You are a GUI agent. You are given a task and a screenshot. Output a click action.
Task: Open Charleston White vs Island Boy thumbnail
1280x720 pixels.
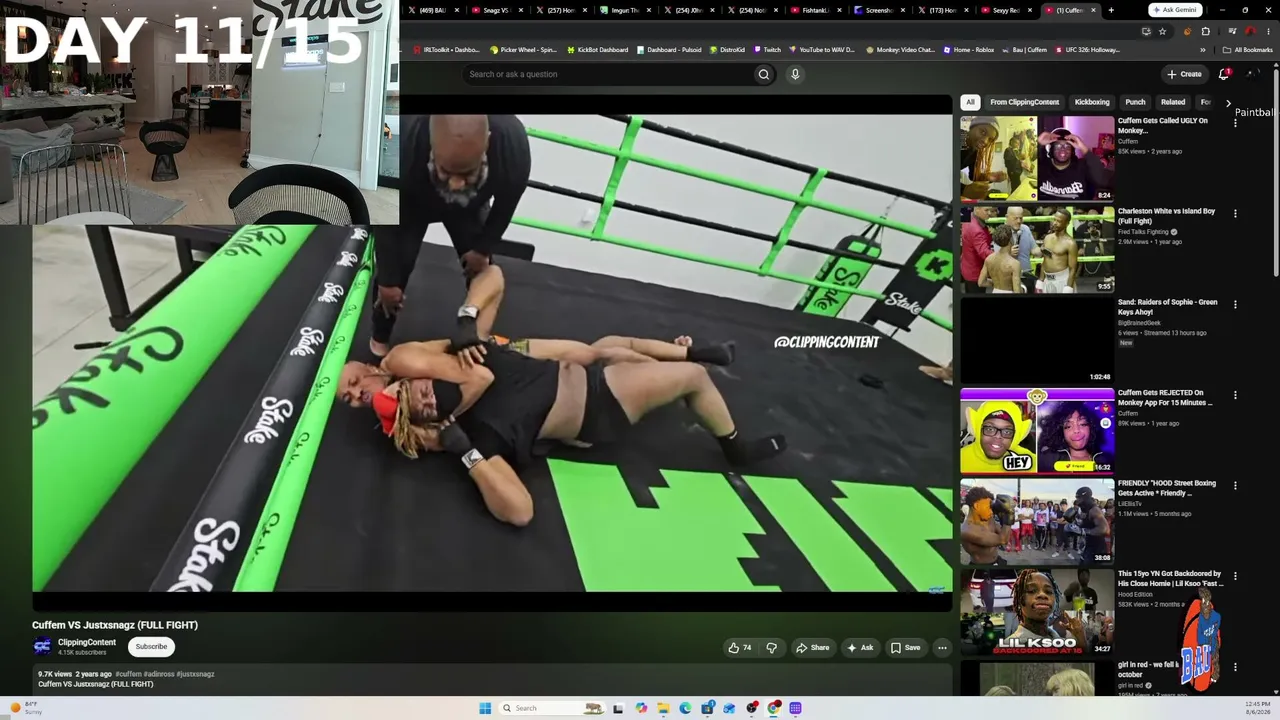[x=1037, y=249]
